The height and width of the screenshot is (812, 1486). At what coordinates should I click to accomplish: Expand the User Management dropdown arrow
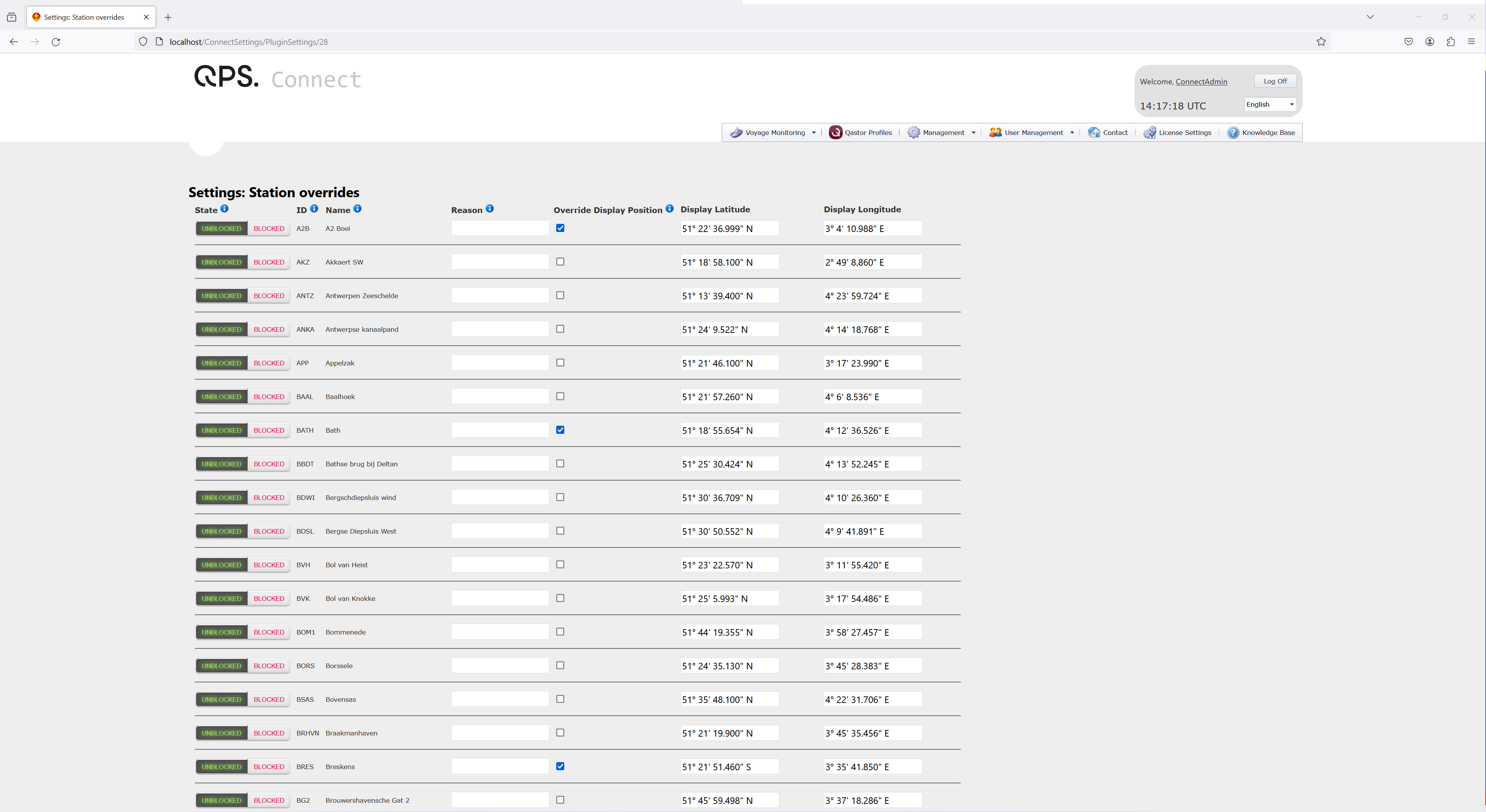pyautogui.click(x=1072, y=133)
